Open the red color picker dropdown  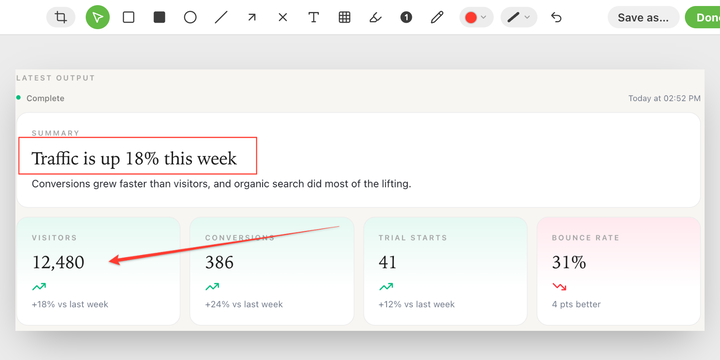click(x=476, y=17)
